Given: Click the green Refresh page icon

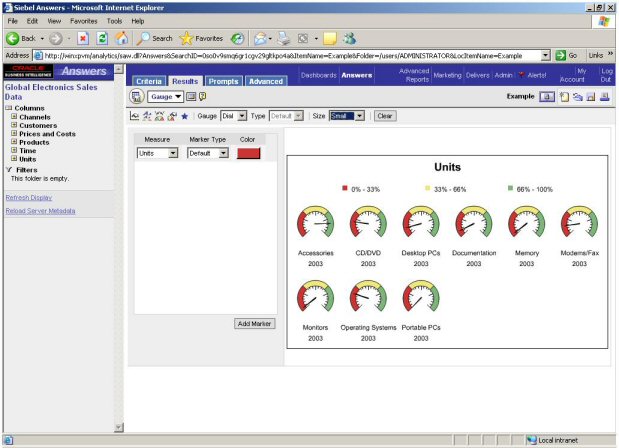Looking at the screenshot, I should pos(102,38).
